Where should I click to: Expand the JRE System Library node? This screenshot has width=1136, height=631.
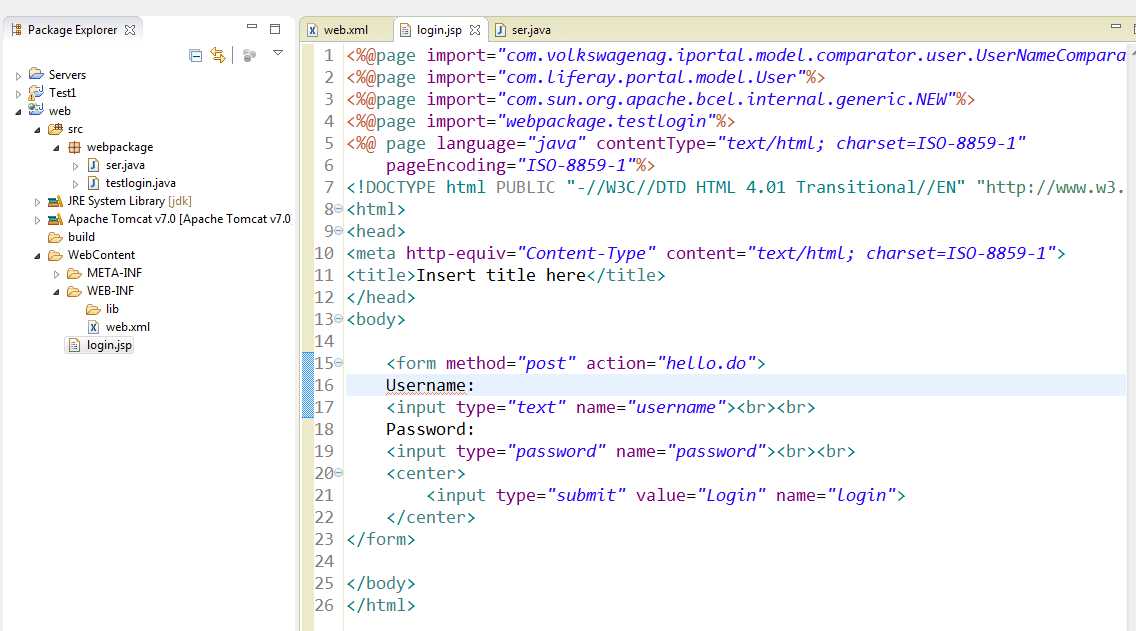coord(38,202)
